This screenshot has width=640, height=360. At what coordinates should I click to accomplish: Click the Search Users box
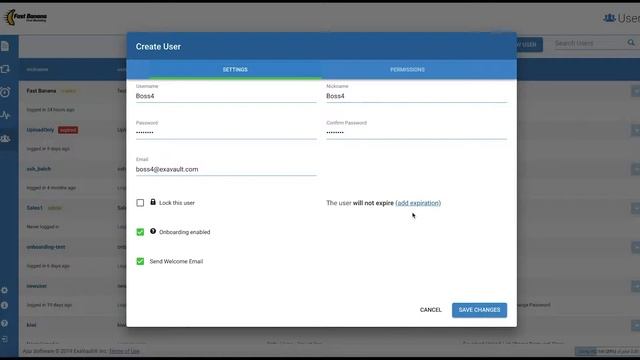590,43
